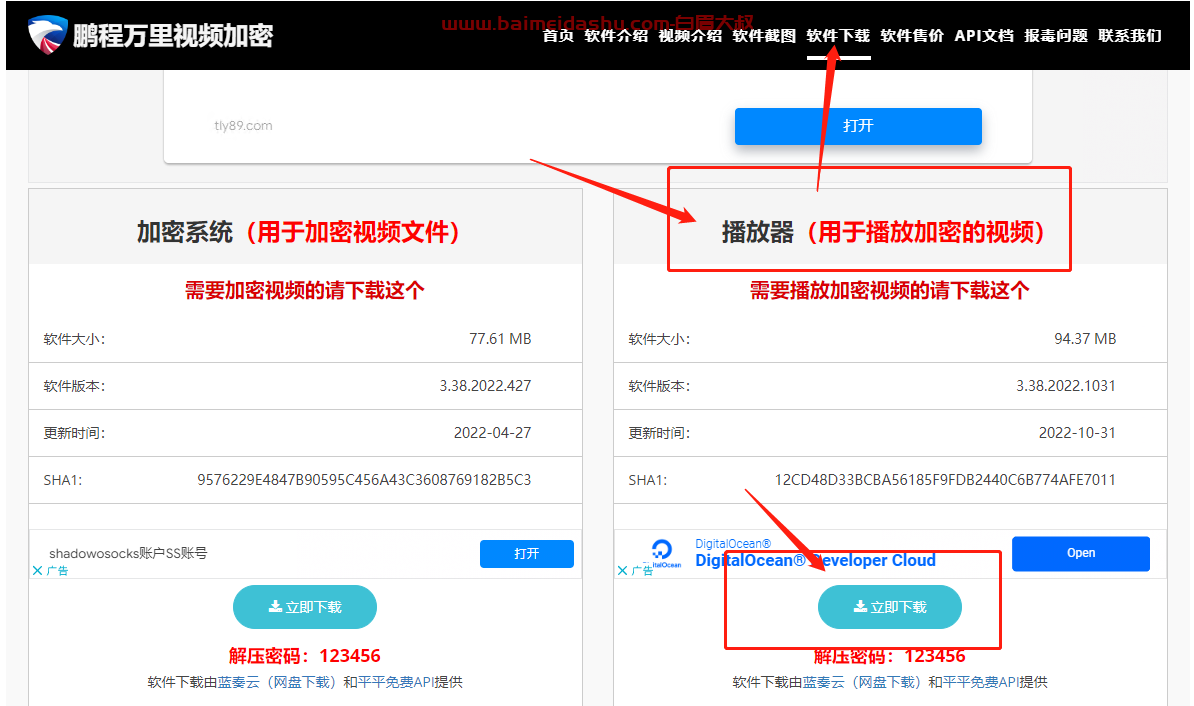Open 视频介绍 in the top menu

click(690, 36)
